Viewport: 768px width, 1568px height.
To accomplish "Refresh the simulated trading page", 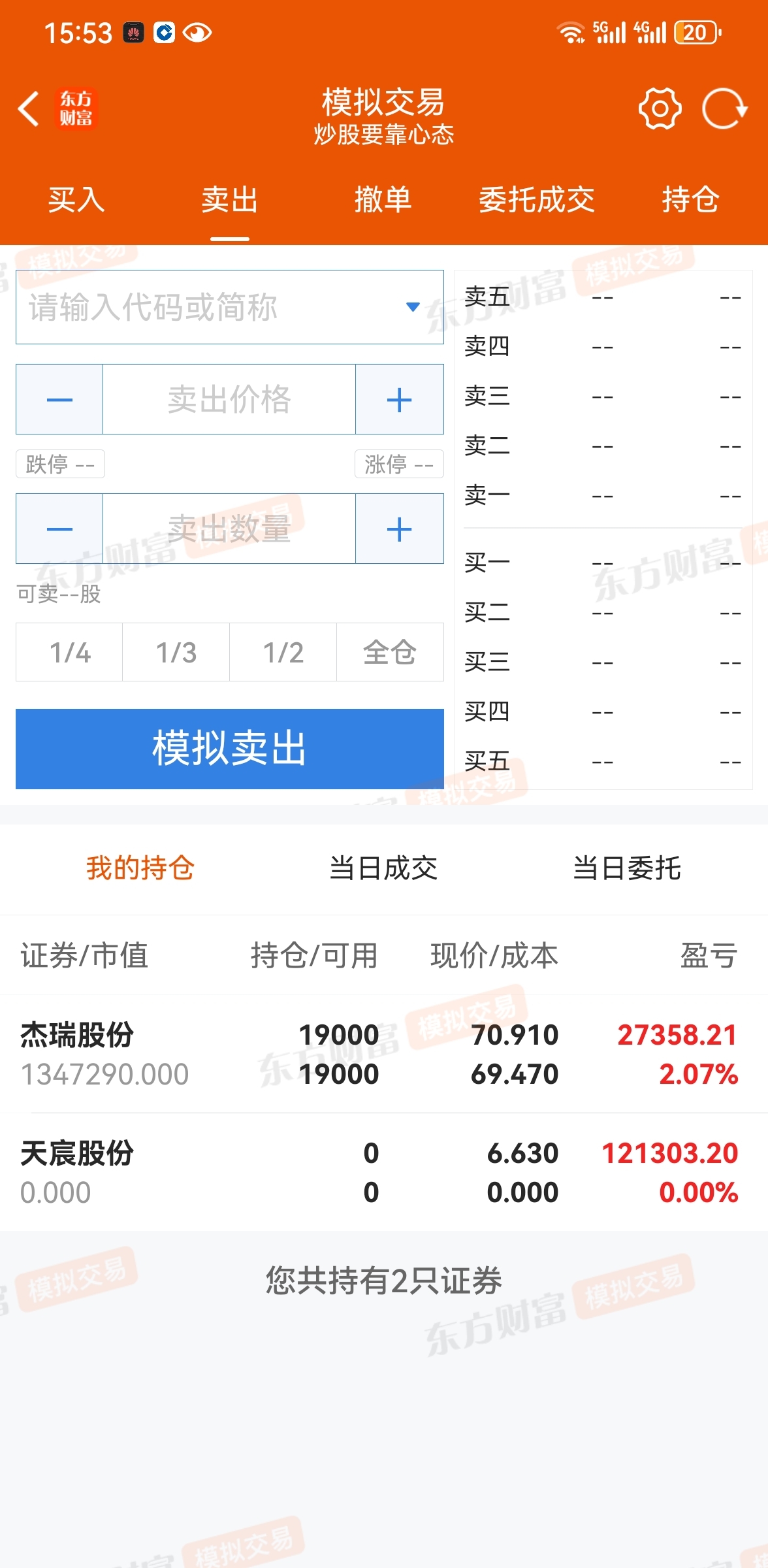I will click(725, 108).
